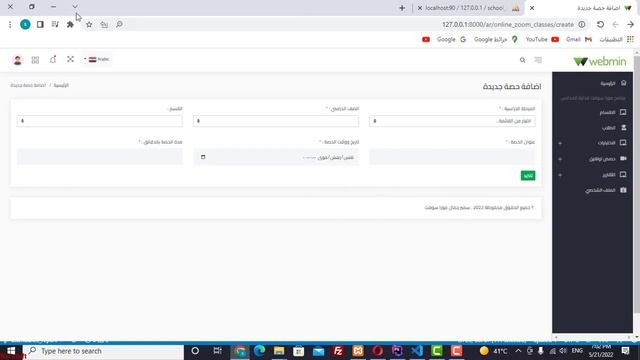
Task: Open Chrome side panel icon
Action: click(x=40, y=24)
